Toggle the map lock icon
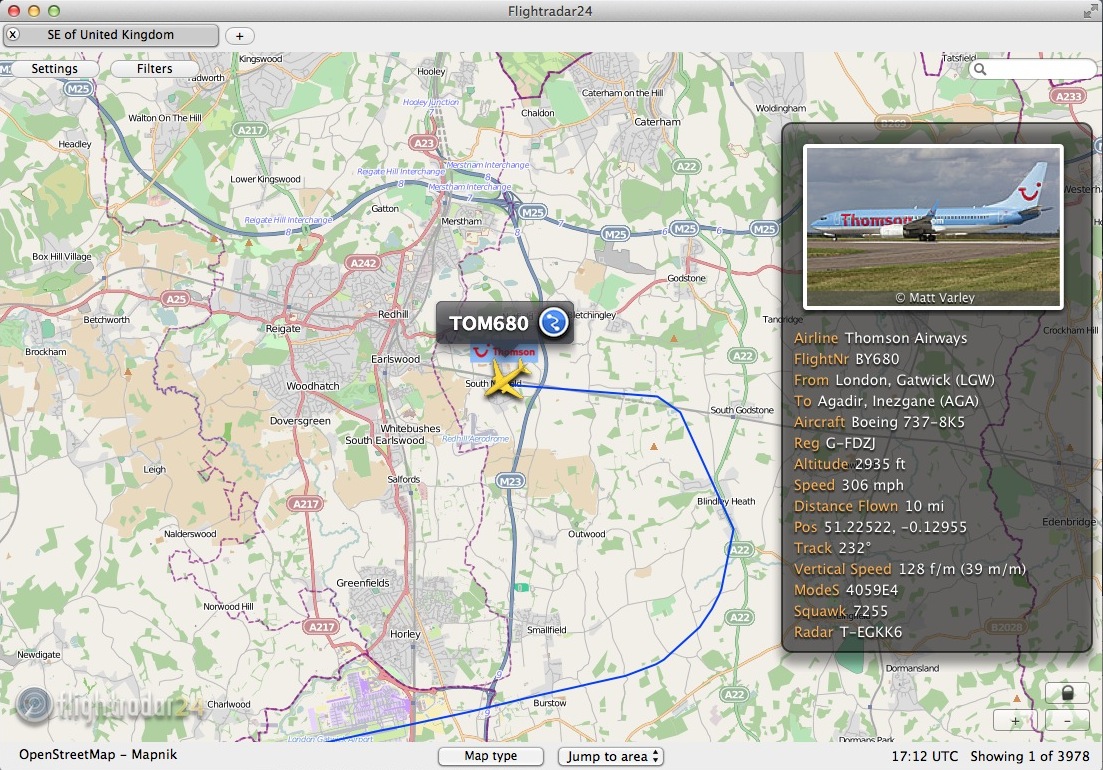 (1067, 693)
